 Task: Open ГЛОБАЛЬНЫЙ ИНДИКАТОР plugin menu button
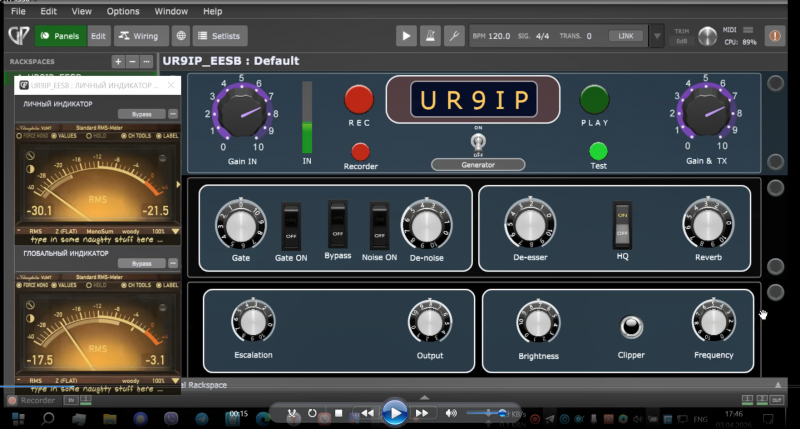pyautogui.click(x=173, y=263)
